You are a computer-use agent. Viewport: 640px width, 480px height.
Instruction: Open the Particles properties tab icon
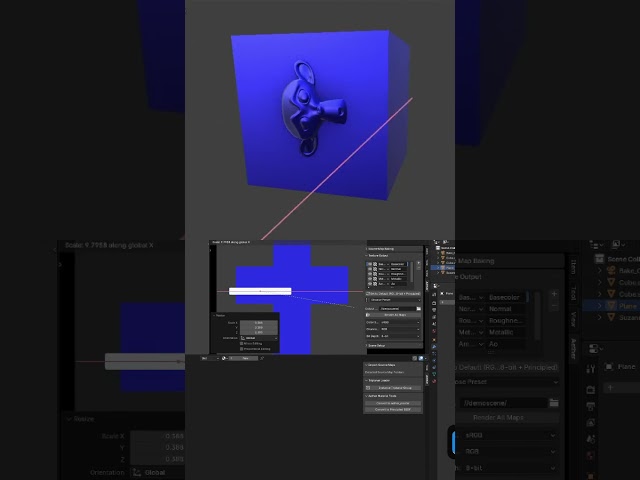(x=434, y=353)
